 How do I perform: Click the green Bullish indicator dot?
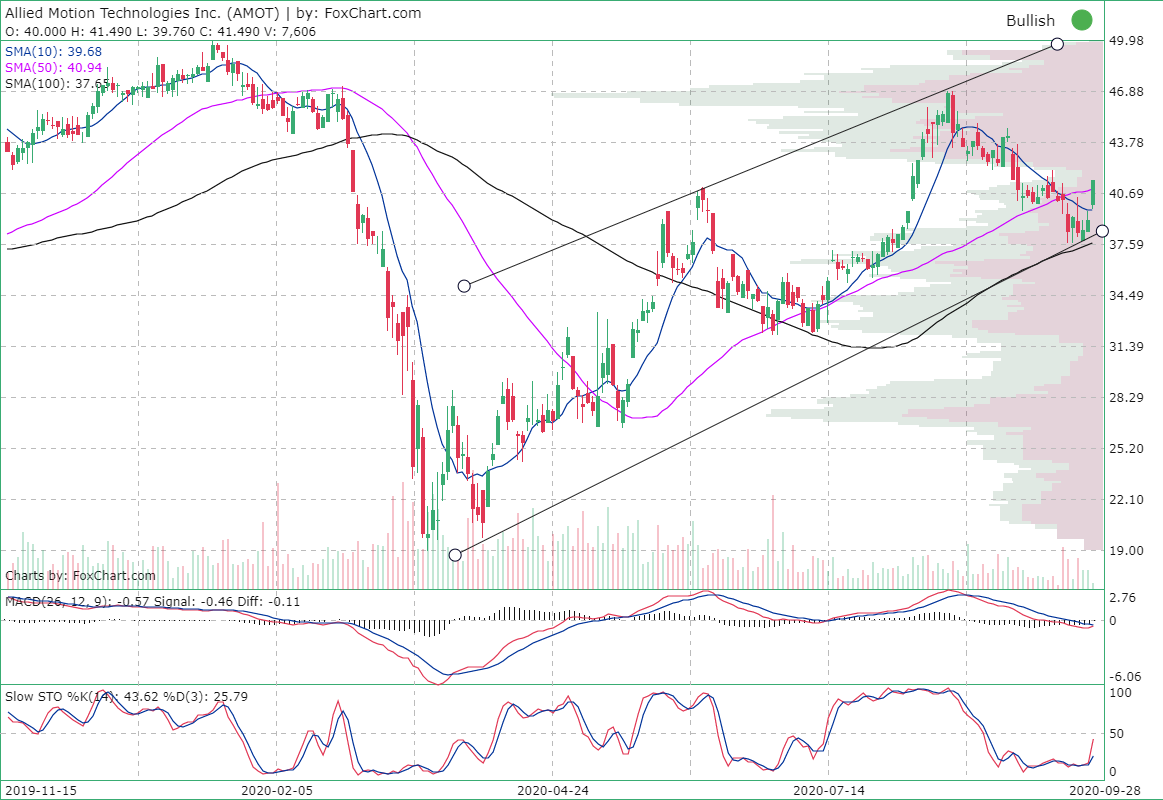1081,20
